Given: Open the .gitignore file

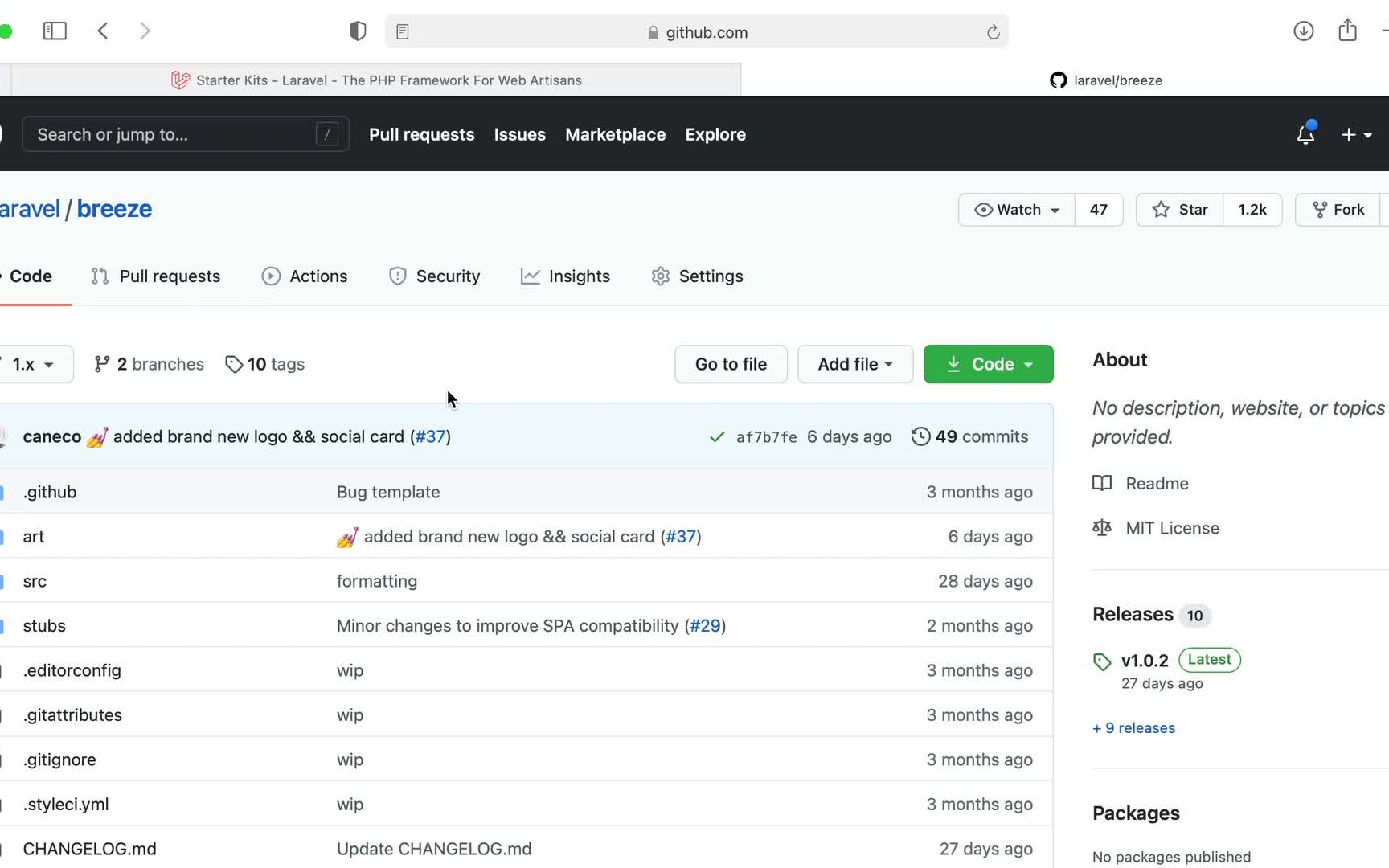Looking at the screenshot, I should click(59, 759).
